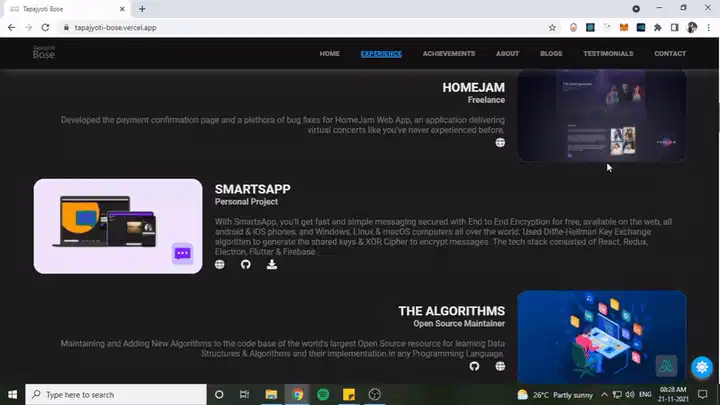Open Chrome side panel icon
This screenshot has height=405, width=720.
point(675,28)
